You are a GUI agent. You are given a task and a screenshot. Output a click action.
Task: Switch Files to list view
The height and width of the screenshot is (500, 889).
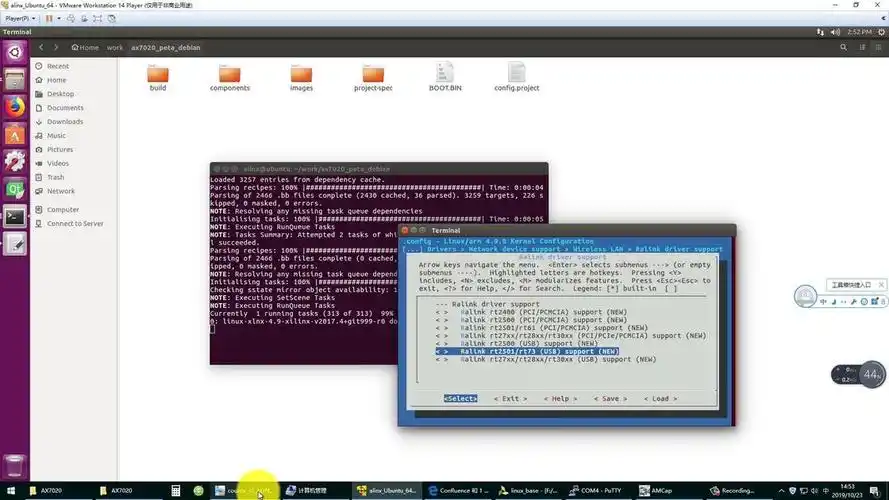(862, 48)
